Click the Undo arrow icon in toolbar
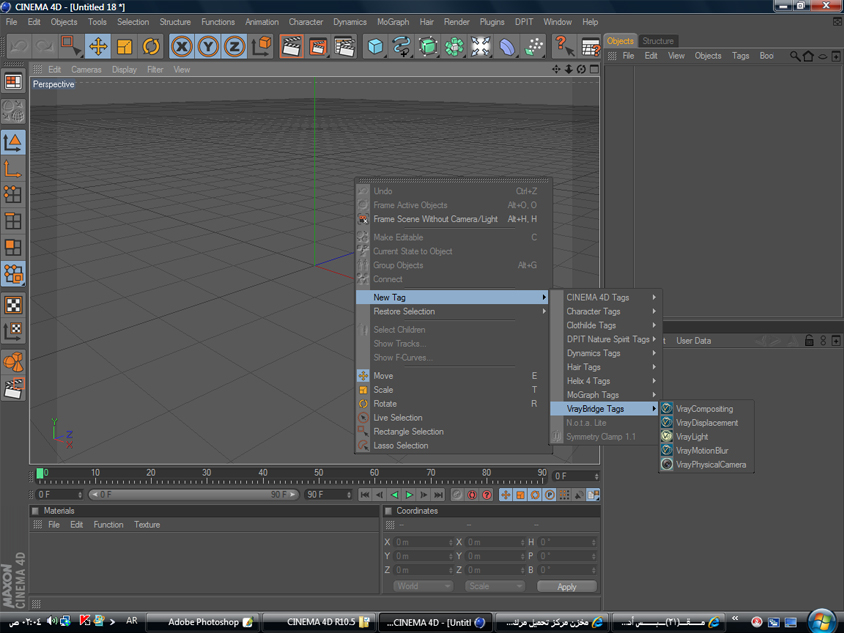 coord(19,46)
